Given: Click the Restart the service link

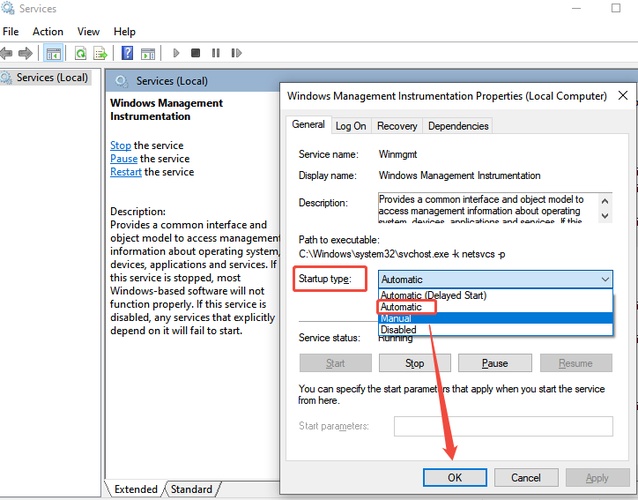Looking at the screenshot, I should click(x=126, y=172).
